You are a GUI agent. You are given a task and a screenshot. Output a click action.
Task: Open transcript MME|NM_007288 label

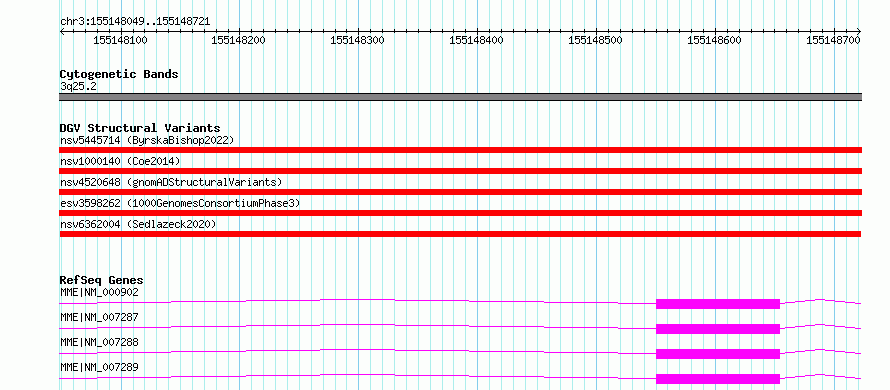[99, 342]
